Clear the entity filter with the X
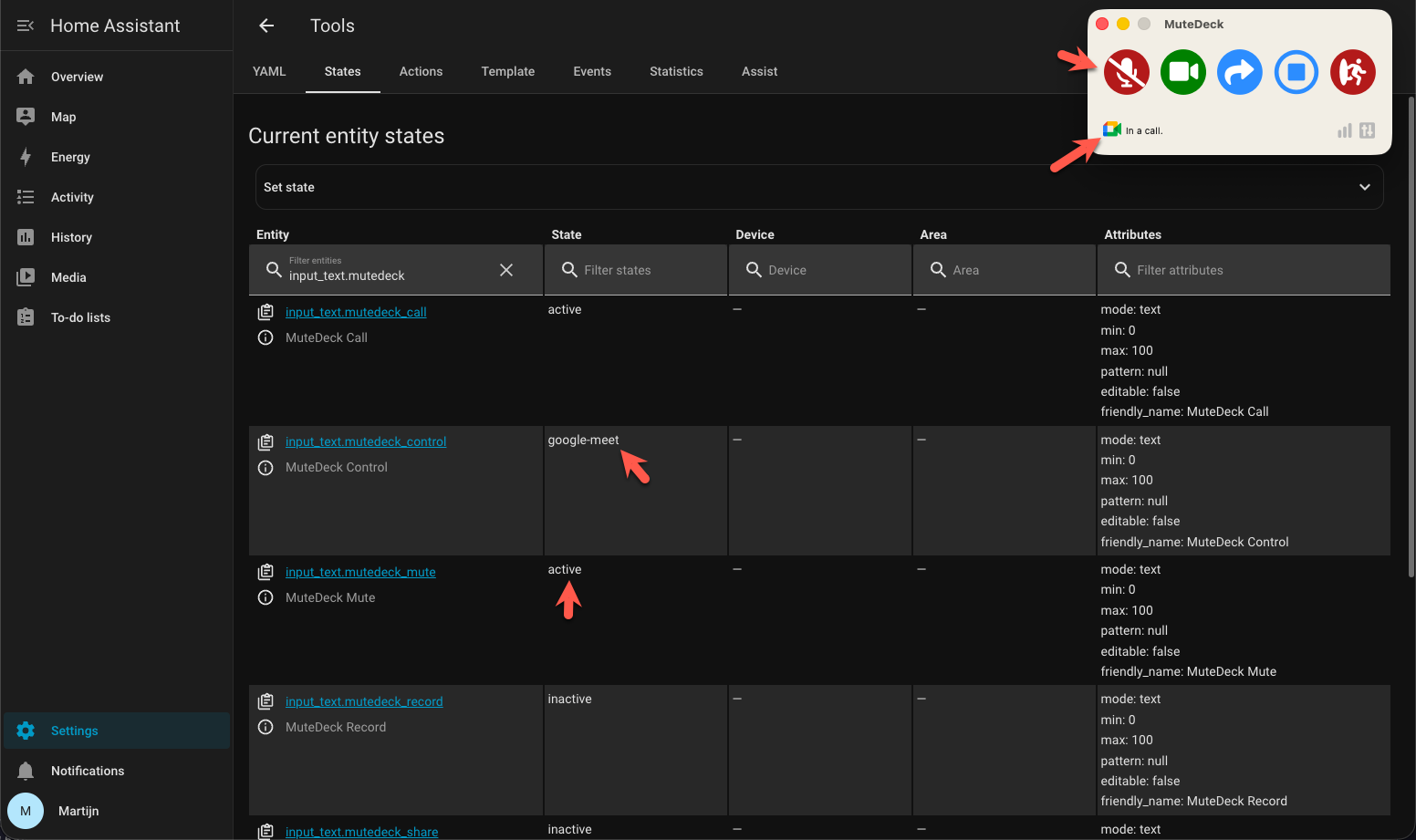Screen dimensions: 1416x840 [x=506, y=270]
